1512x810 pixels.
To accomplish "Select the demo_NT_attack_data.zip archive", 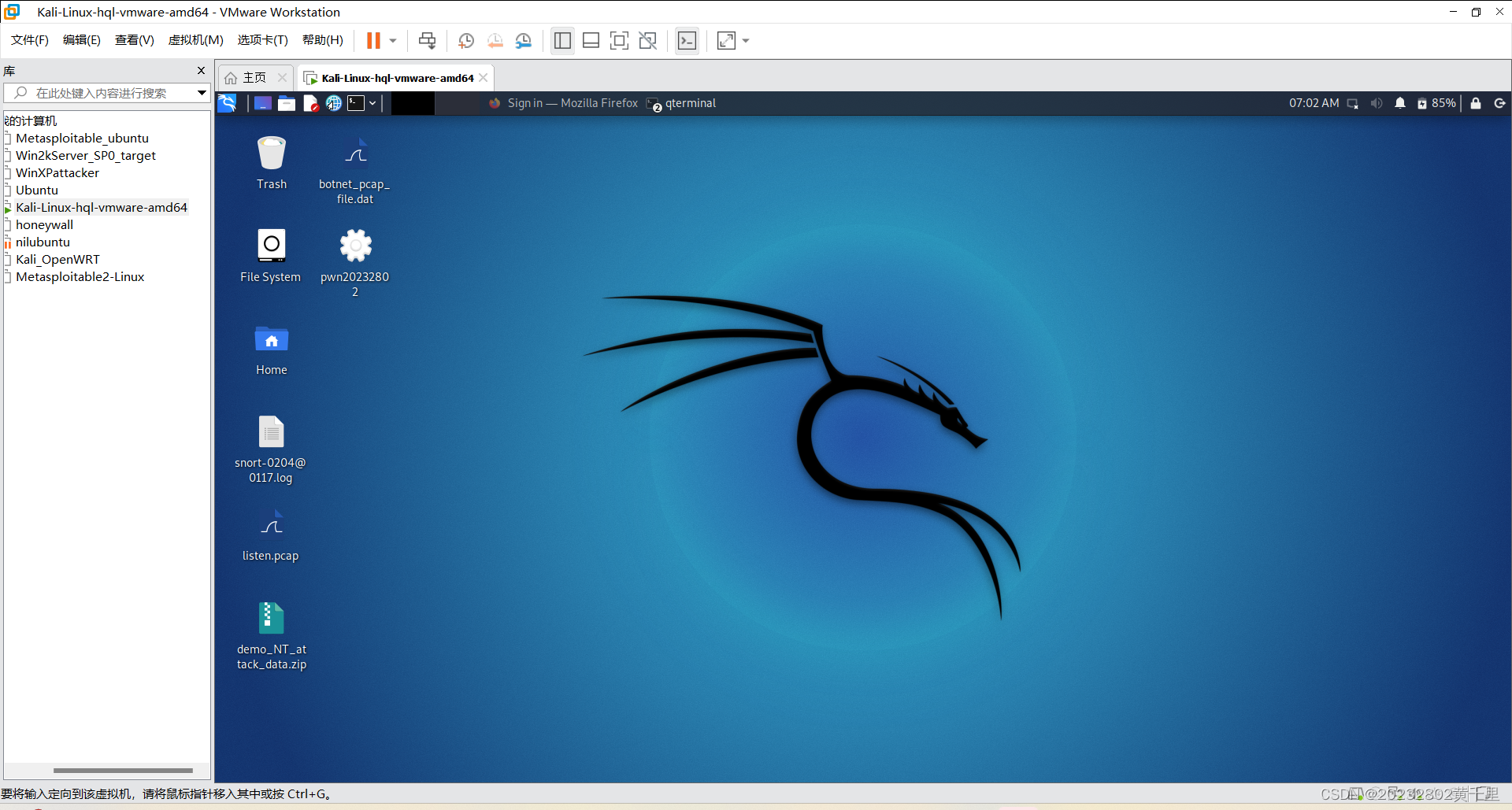I will tap(272, 635).
